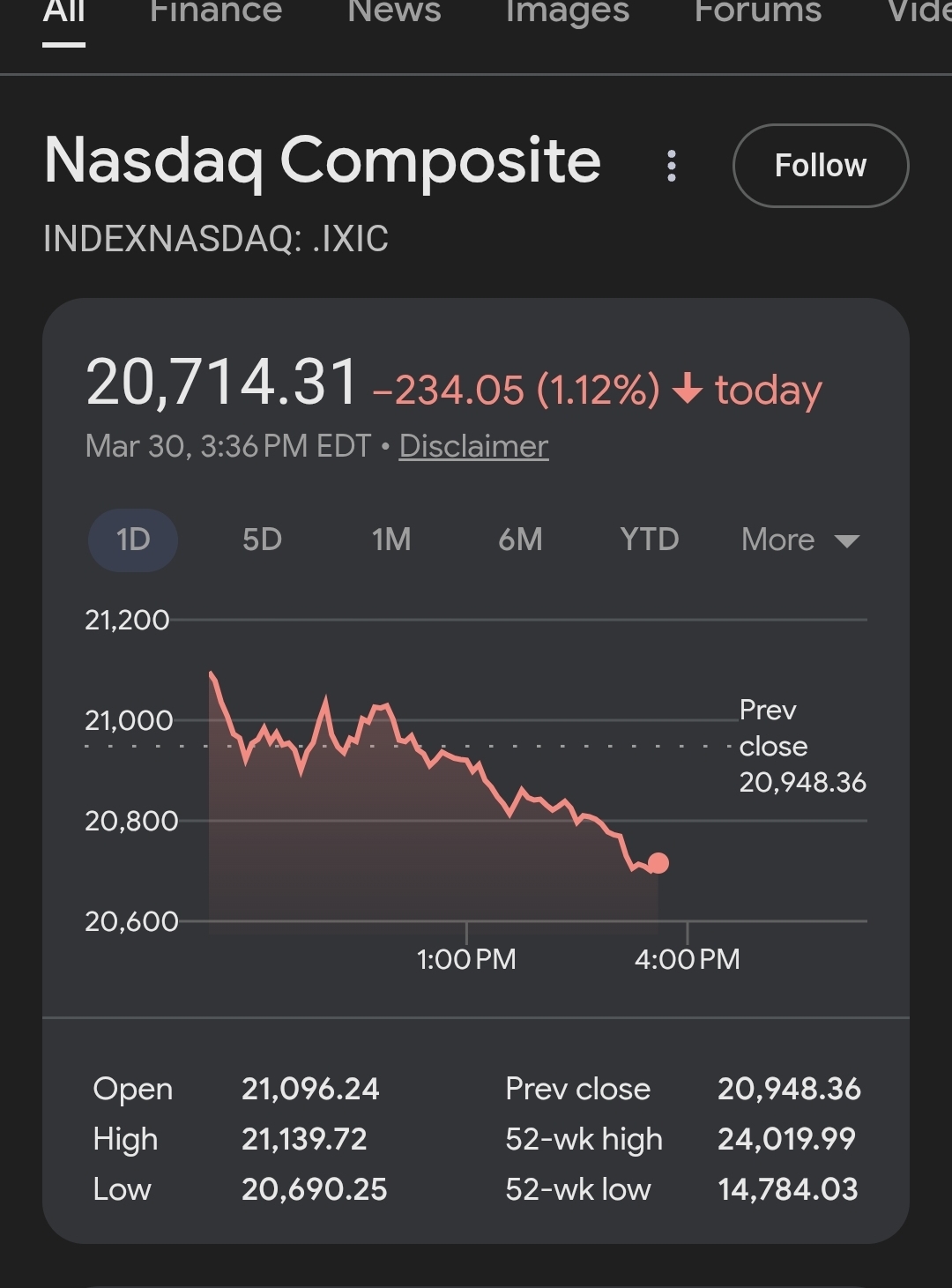Open the Disclaimer link
Image resolution: width=952 pixels, height=1288 pixels.
[473, 446]
